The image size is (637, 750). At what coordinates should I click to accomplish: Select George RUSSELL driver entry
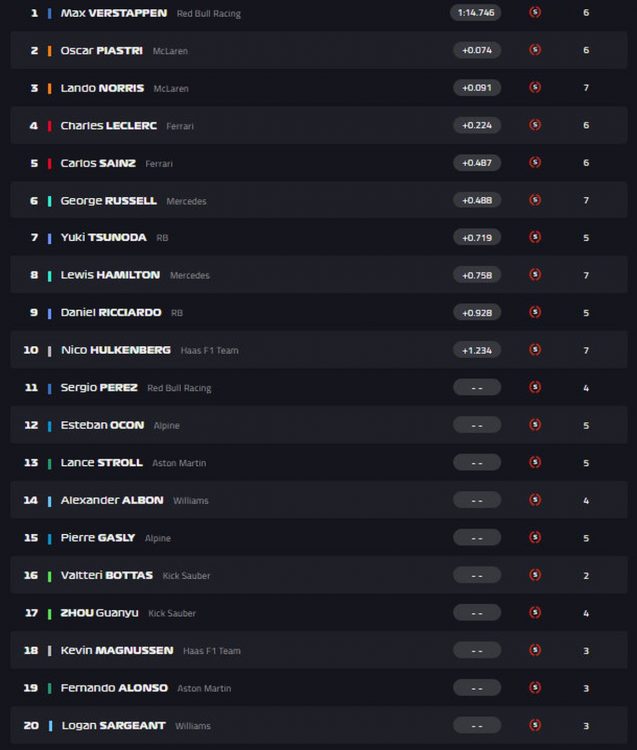109,201
